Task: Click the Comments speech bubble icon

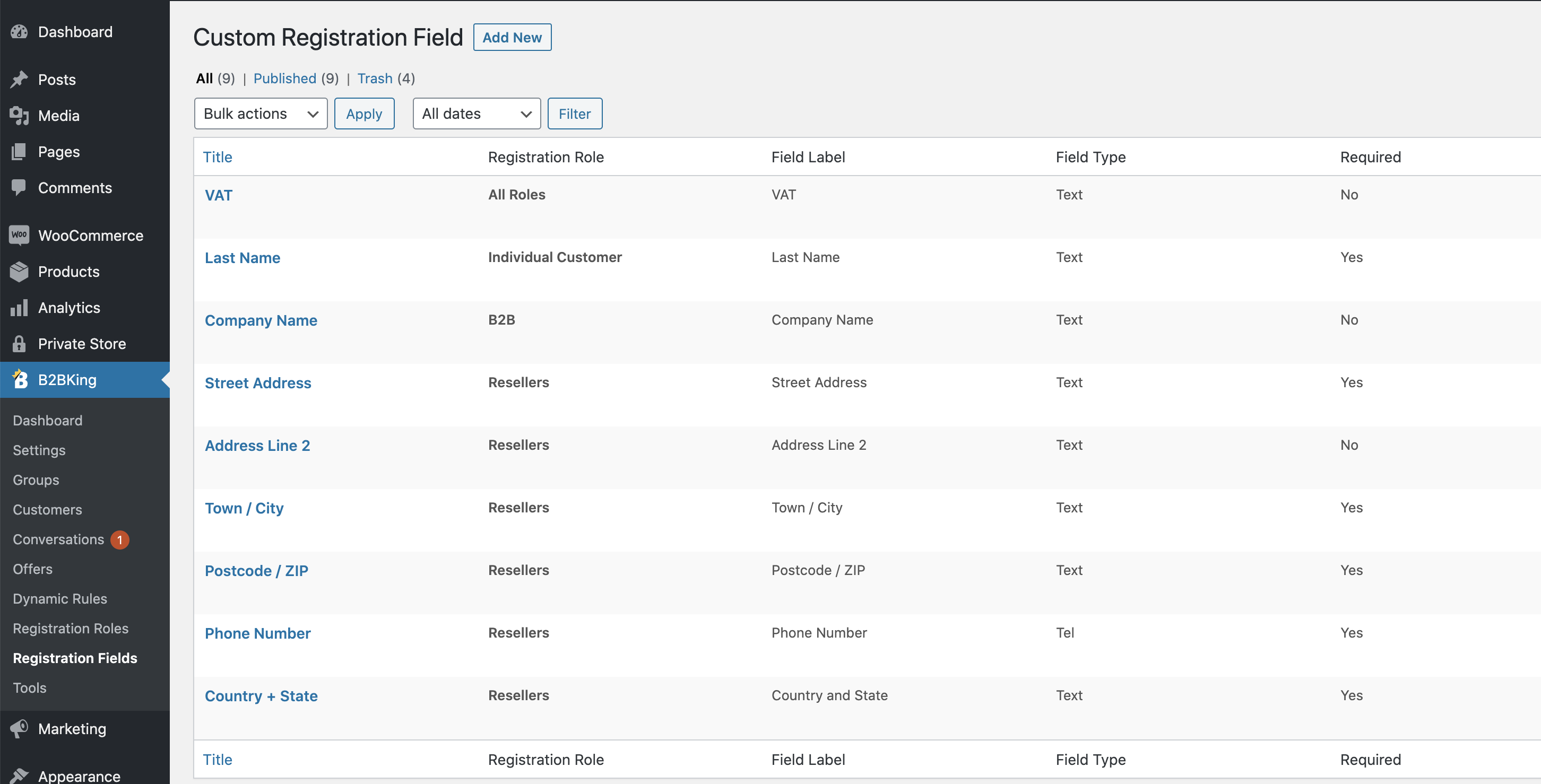Action: click(19, 188)
